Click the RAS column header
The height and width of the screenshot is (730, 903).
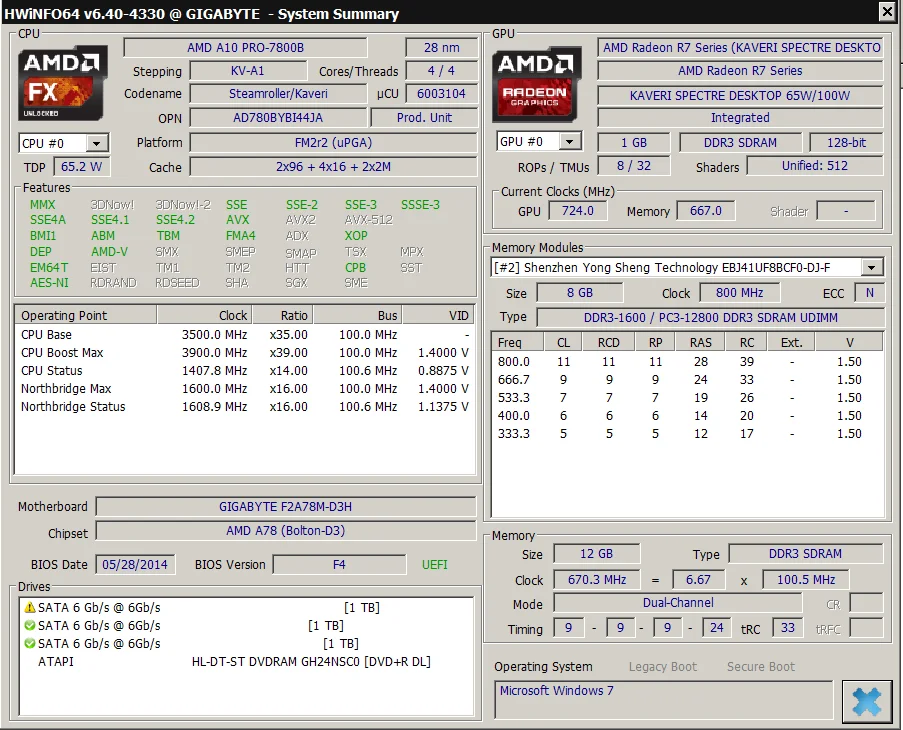pyautogui.click(x=701, y=343)
